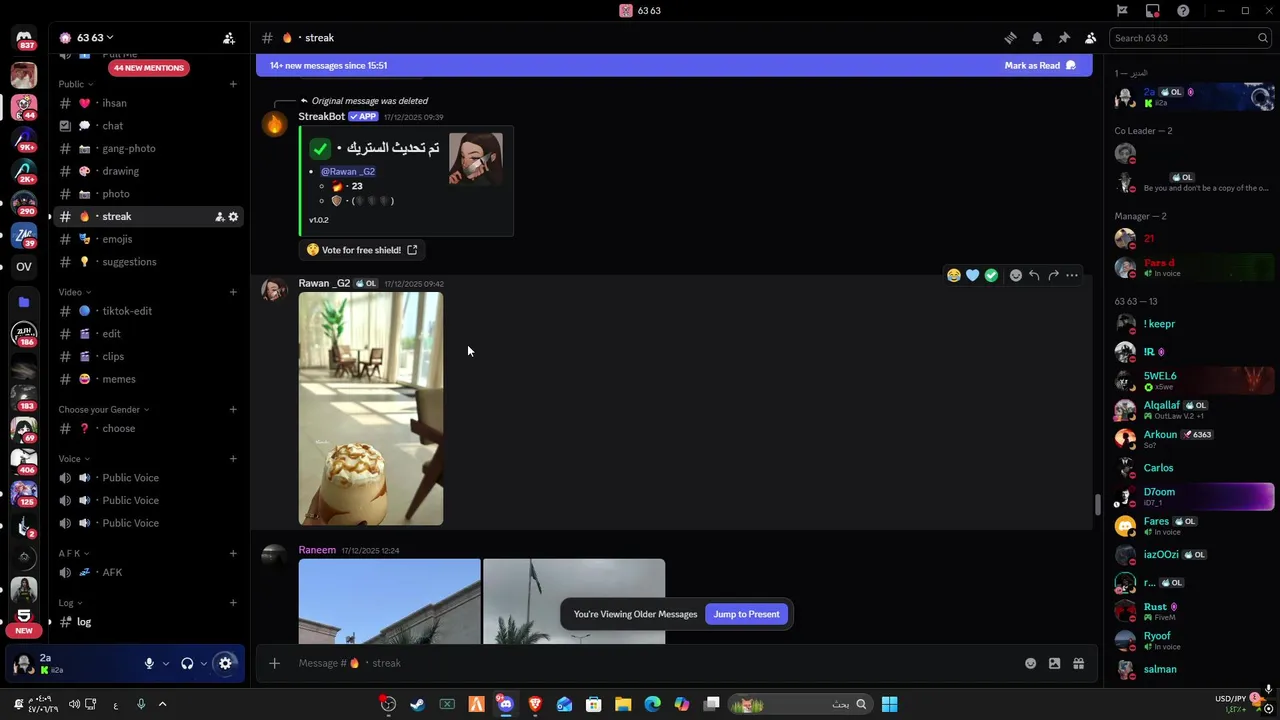React with the green checkmark emoji
Screen dimensions: 1280x720
pyautogui.click(x=991, y=275)
